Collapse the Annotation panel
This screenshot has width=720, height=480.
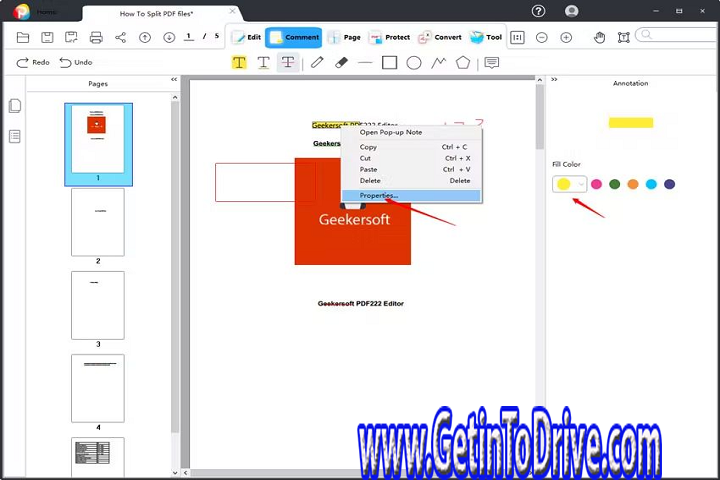click(554, 79)
